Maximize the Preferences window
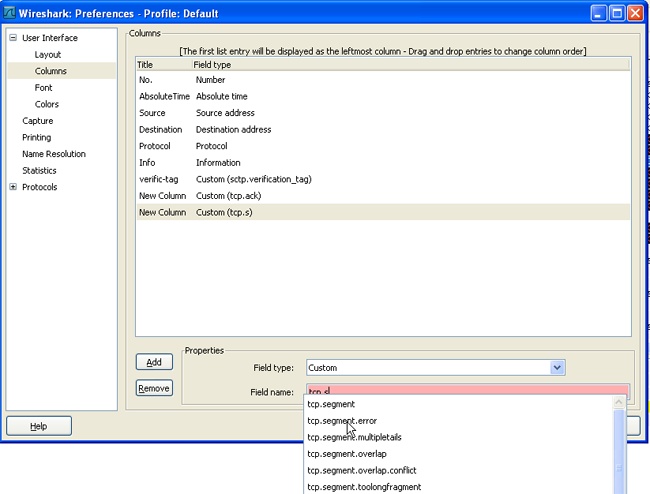650x494 pixels. point(617,13)
